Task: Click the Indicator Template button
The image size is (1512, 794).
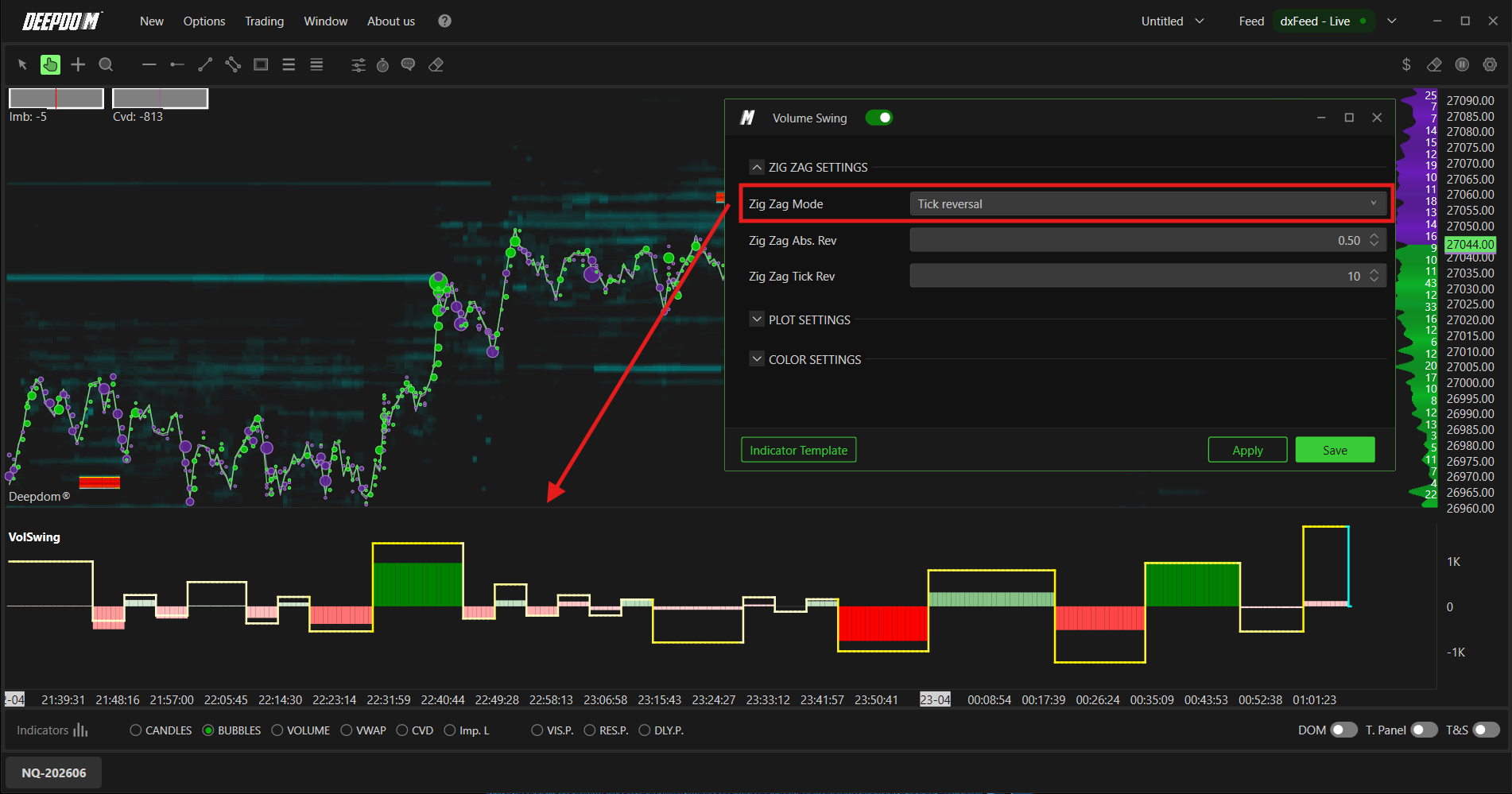Action: click(x=798, y=450)
